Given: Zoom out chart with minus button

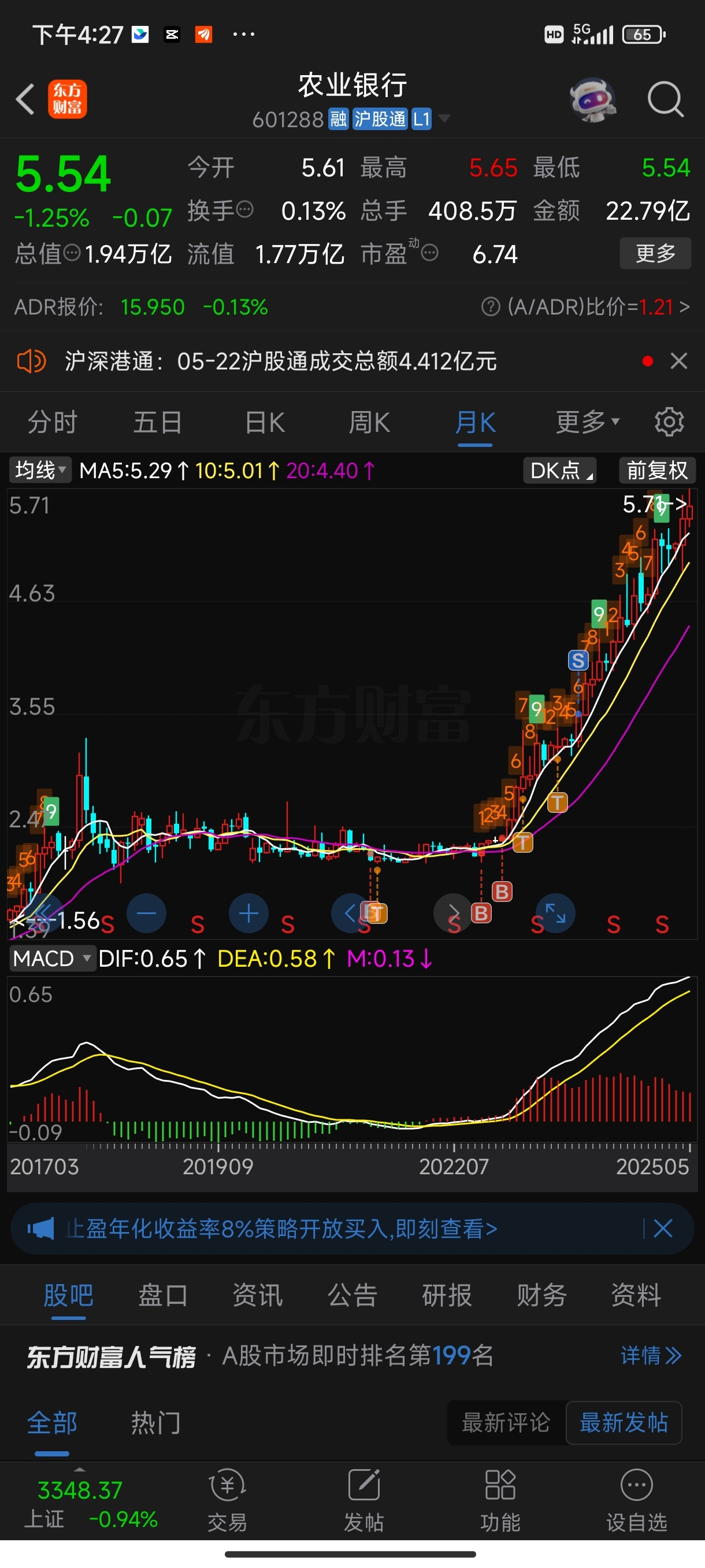Looking at the screenshot, I should (x=147, y=913).
